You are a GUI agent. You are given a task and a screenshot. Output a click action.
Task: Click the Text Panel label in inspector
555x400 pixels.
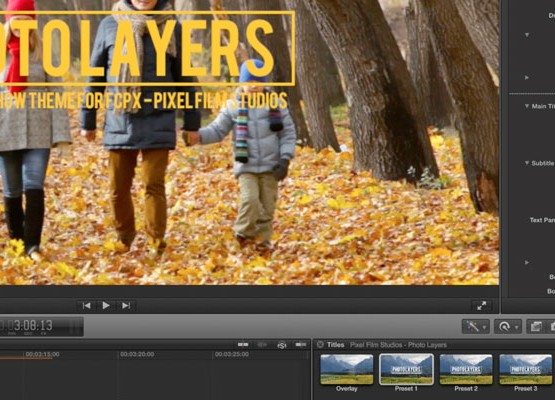tap(542, 220)
